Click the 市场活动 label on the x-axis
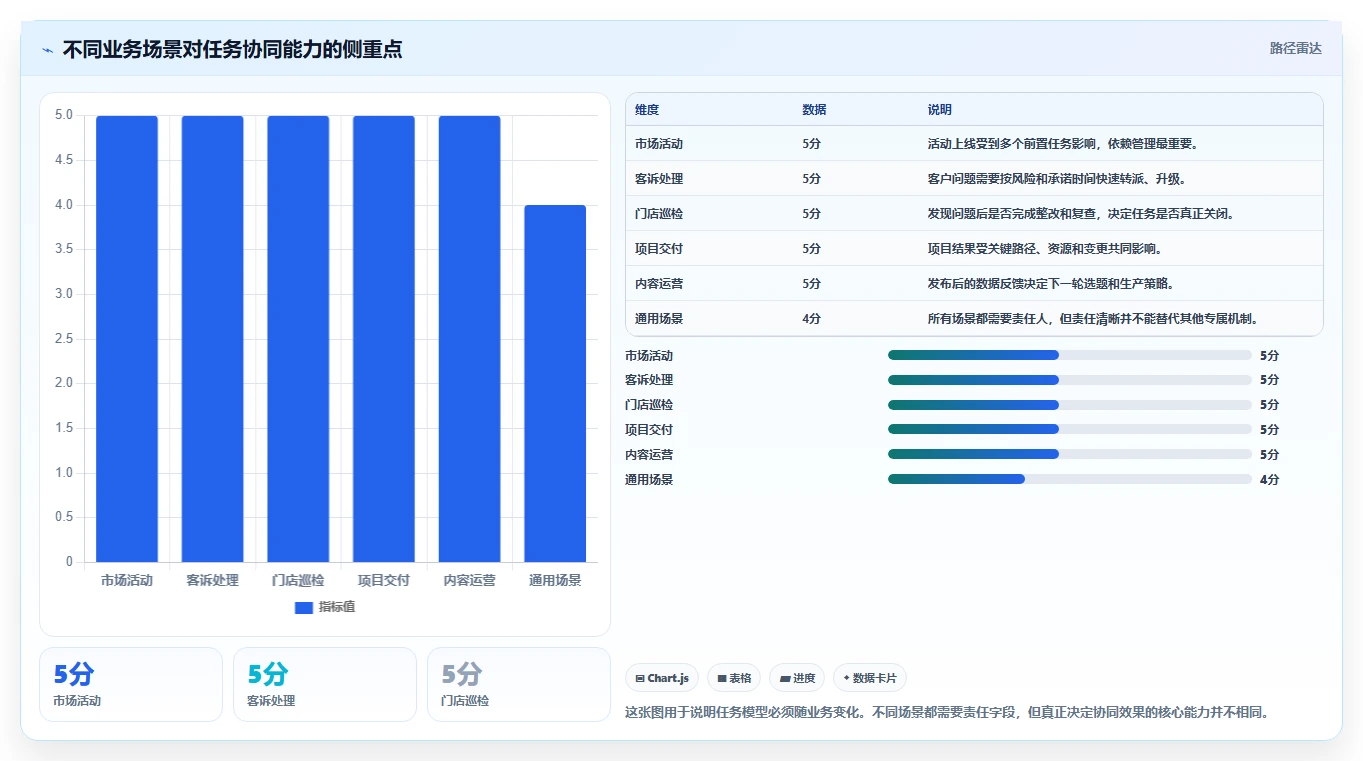 click(x=127, y=580)
